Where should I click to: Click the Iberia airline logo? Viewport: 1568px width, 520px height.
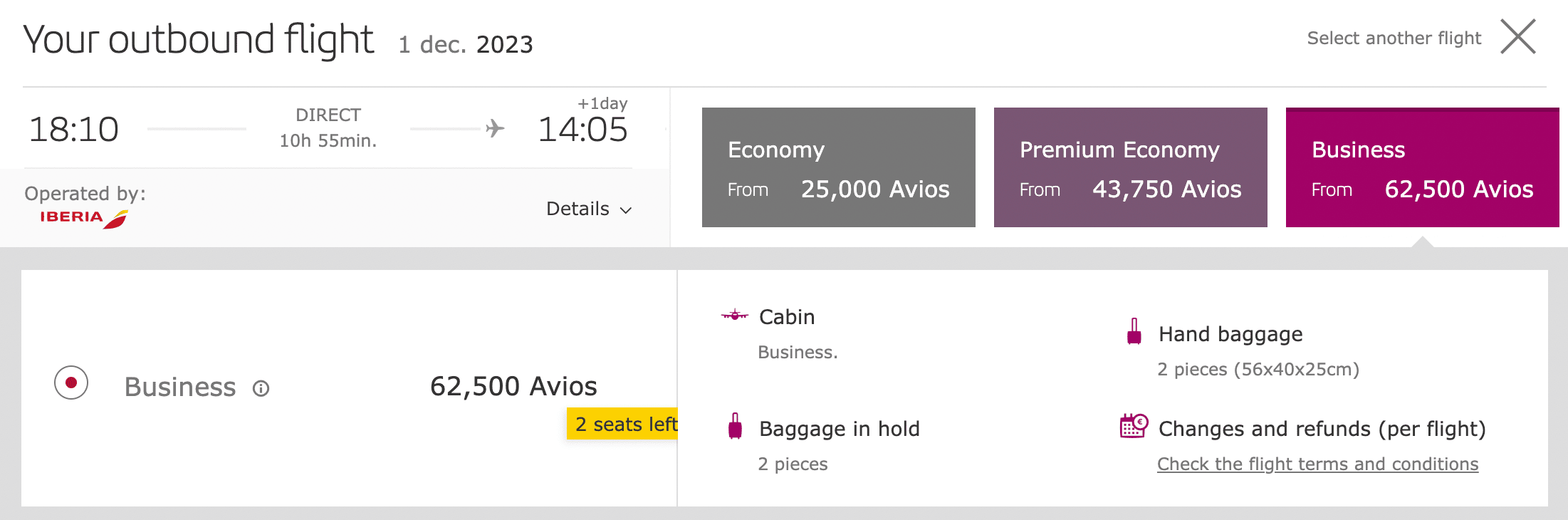coord(83,218)
